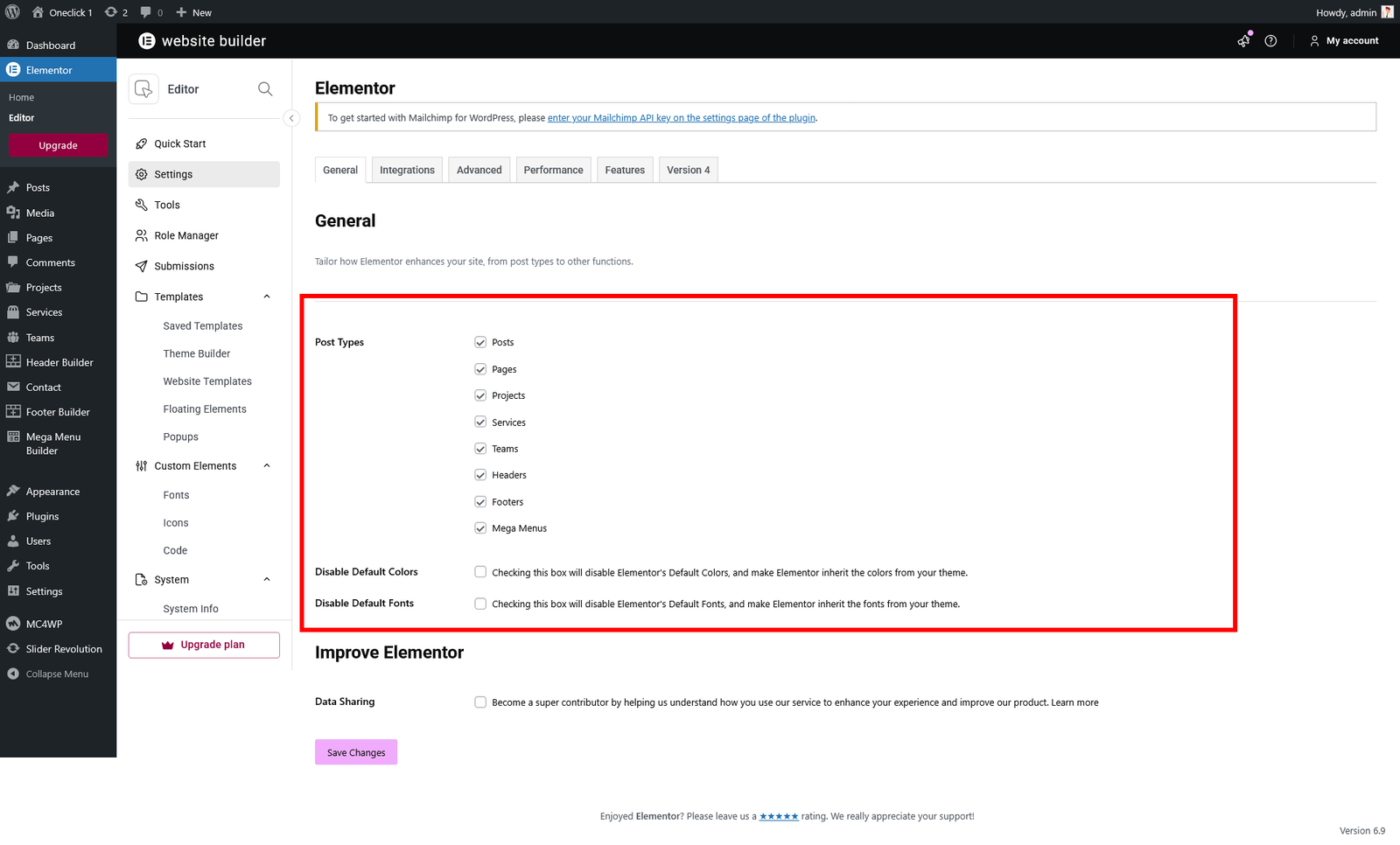Click the search icon in Editor panel

pyautogui.click(x=265, y=89)
